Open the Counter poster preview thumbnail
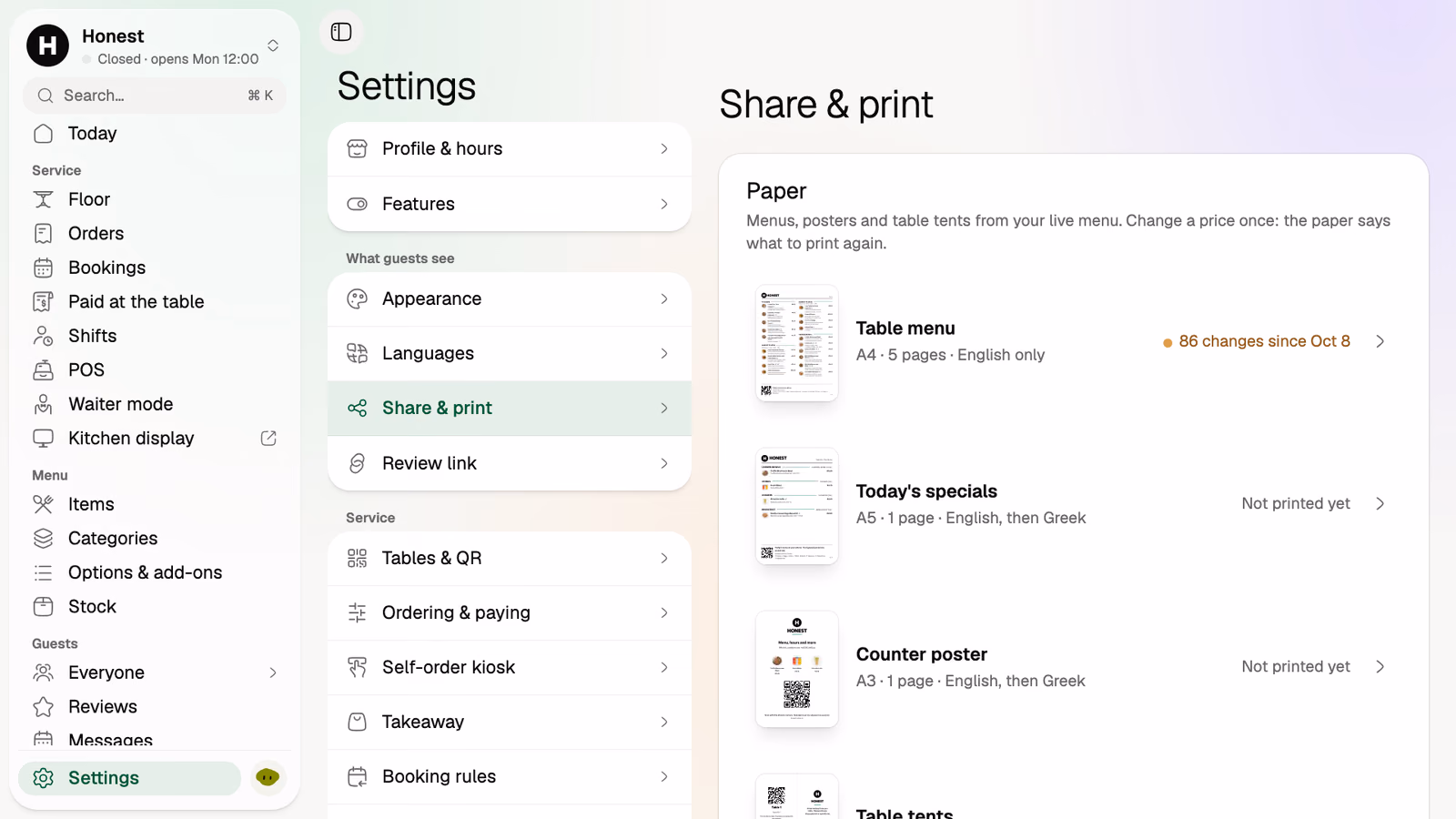Viewport: 1456px width, 819px height. pyautogui.click(x=796, y=669)
